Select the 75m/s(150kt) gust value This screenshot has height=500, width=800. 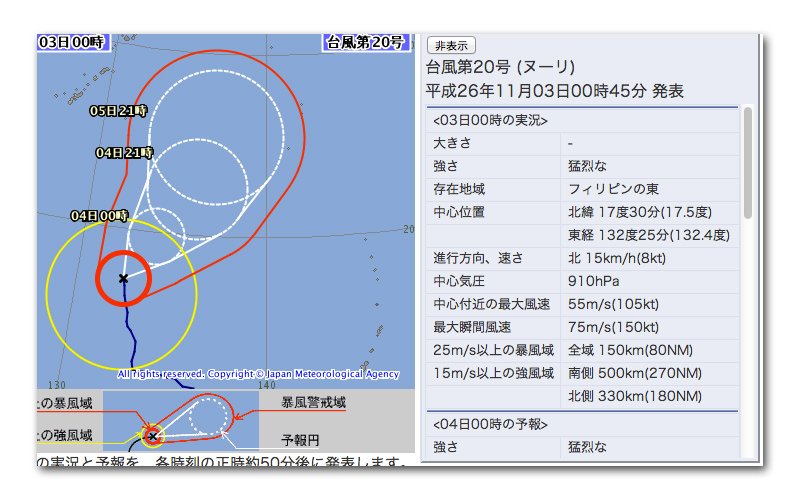pyautogui.click(x=613, y=327)
